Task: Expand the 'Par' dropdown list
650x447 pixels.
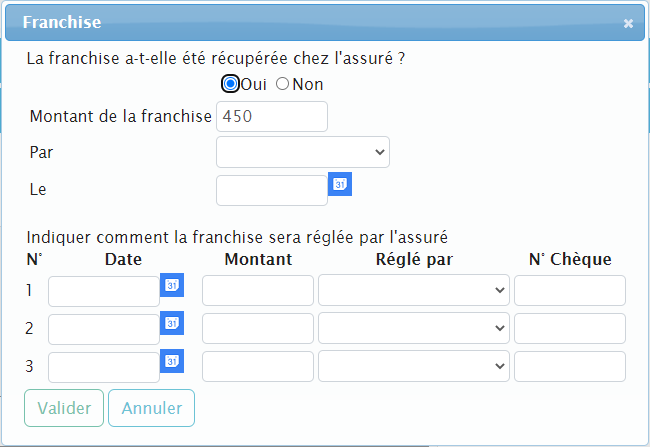Action: click(x=302, y=152)
